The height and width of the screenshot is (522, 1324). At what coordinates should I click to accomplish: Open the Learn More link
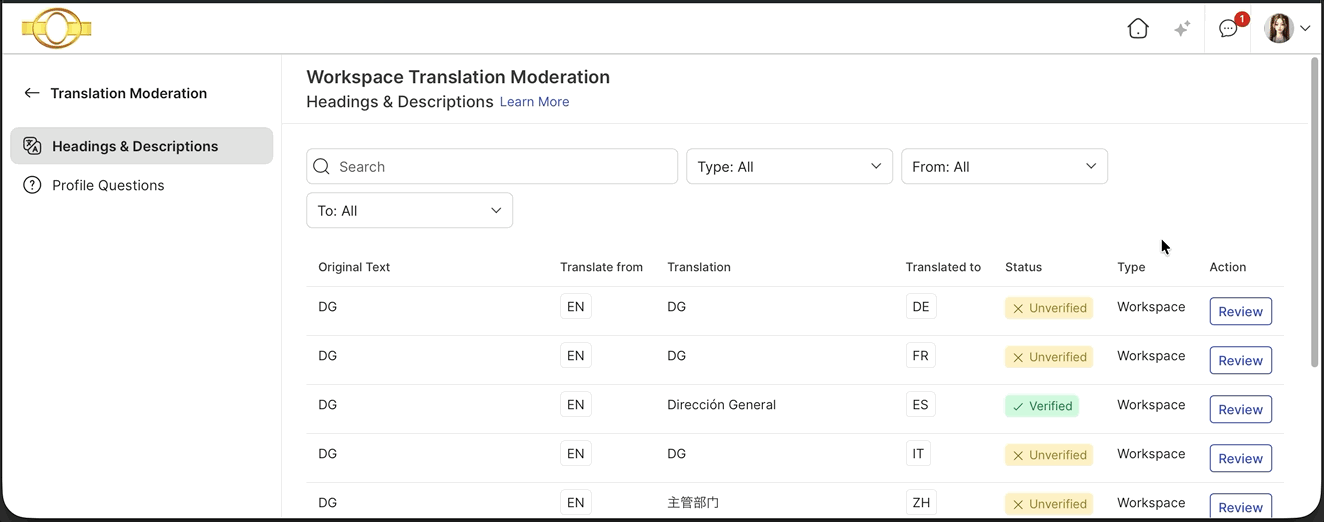pyautogui.click(x=534, y=102)
